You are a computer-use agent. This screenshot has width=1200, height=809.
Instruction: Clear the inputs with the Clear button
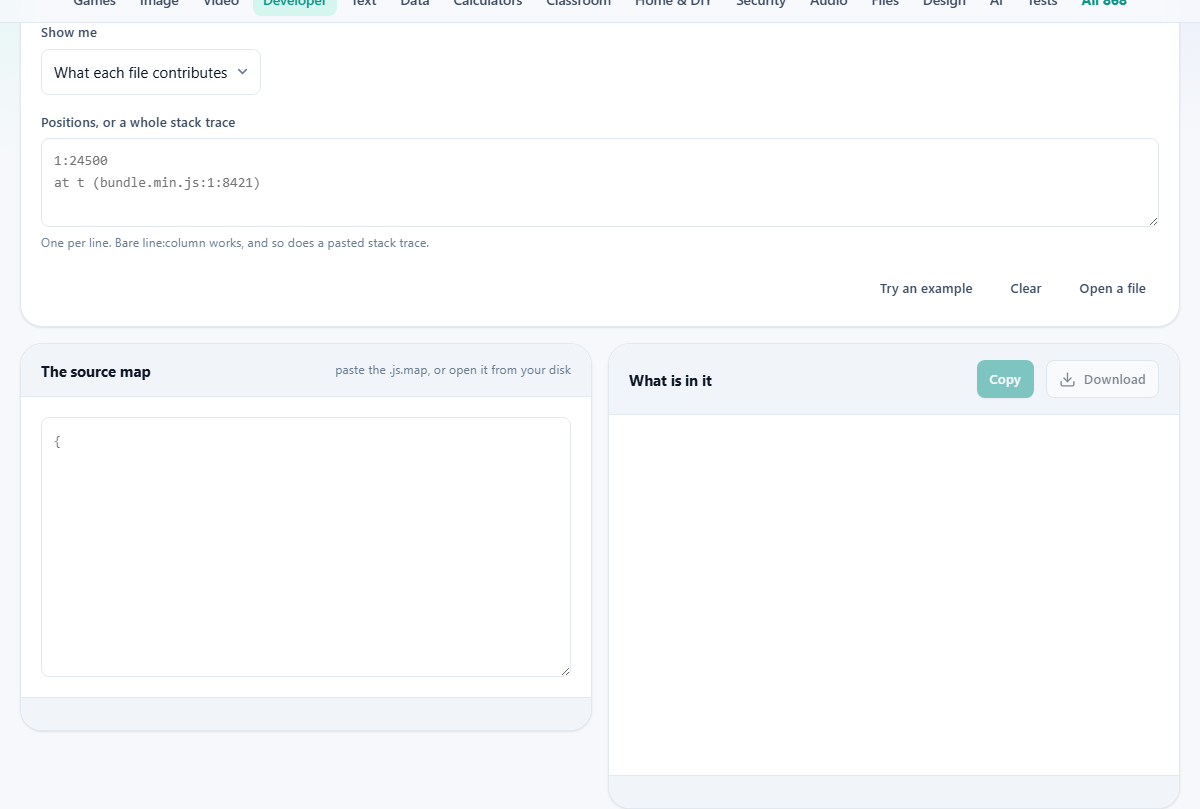point(1026,288)
